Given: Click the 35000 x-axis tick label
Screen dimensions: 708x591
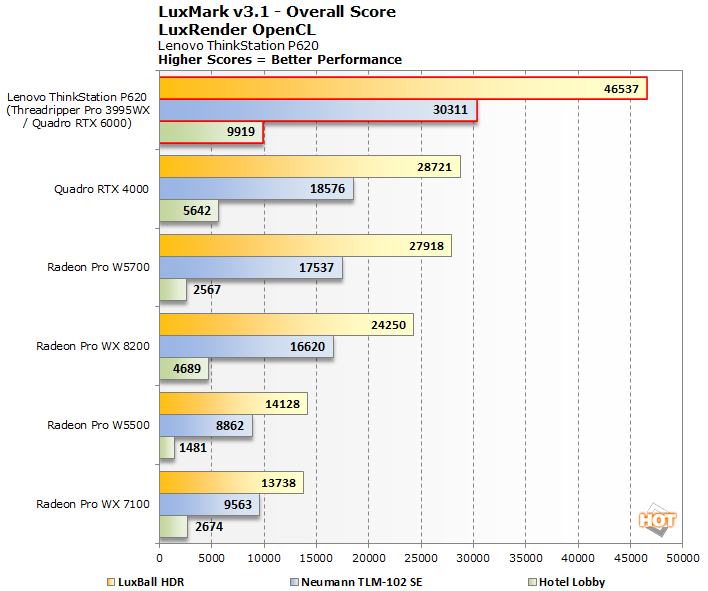Looking at the screenshot, I should click(x=526, y=558).
